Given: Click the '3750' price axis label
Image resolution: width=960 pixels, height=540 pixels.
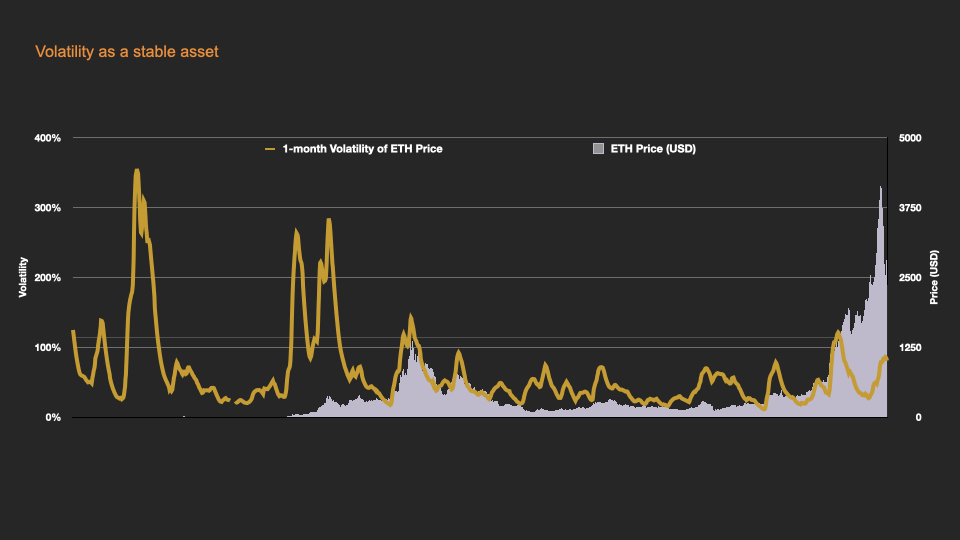Looking at the screenshot, I should pos(910,208).
